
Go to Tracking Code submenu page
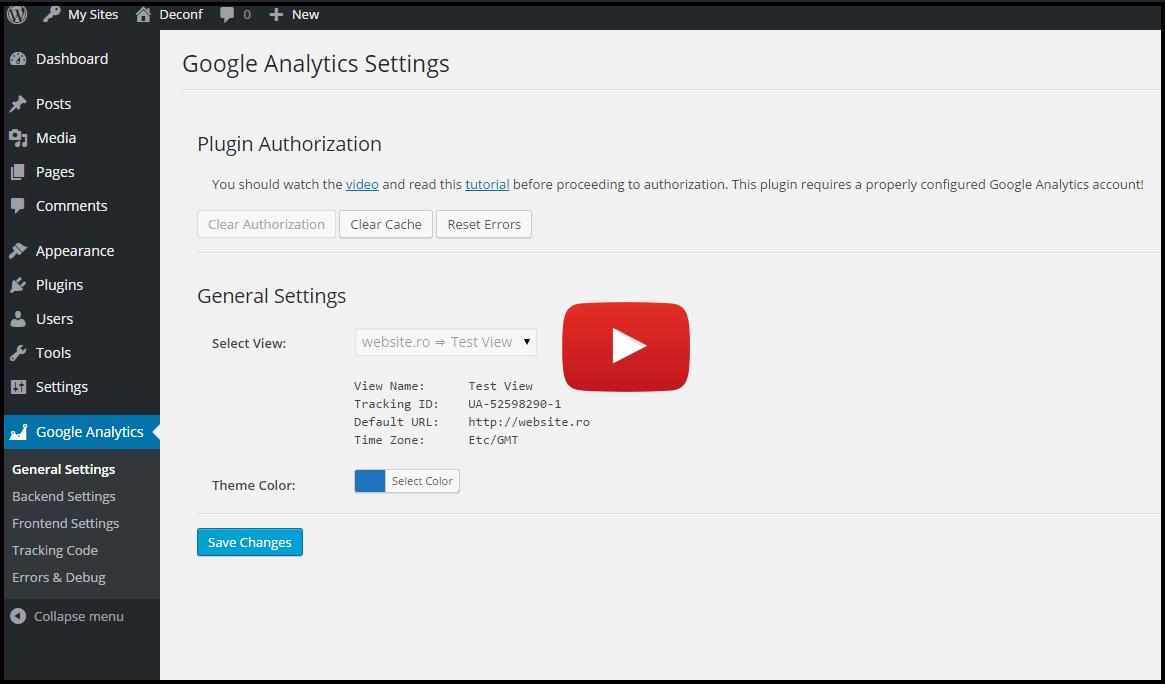(x=55, y=550)
